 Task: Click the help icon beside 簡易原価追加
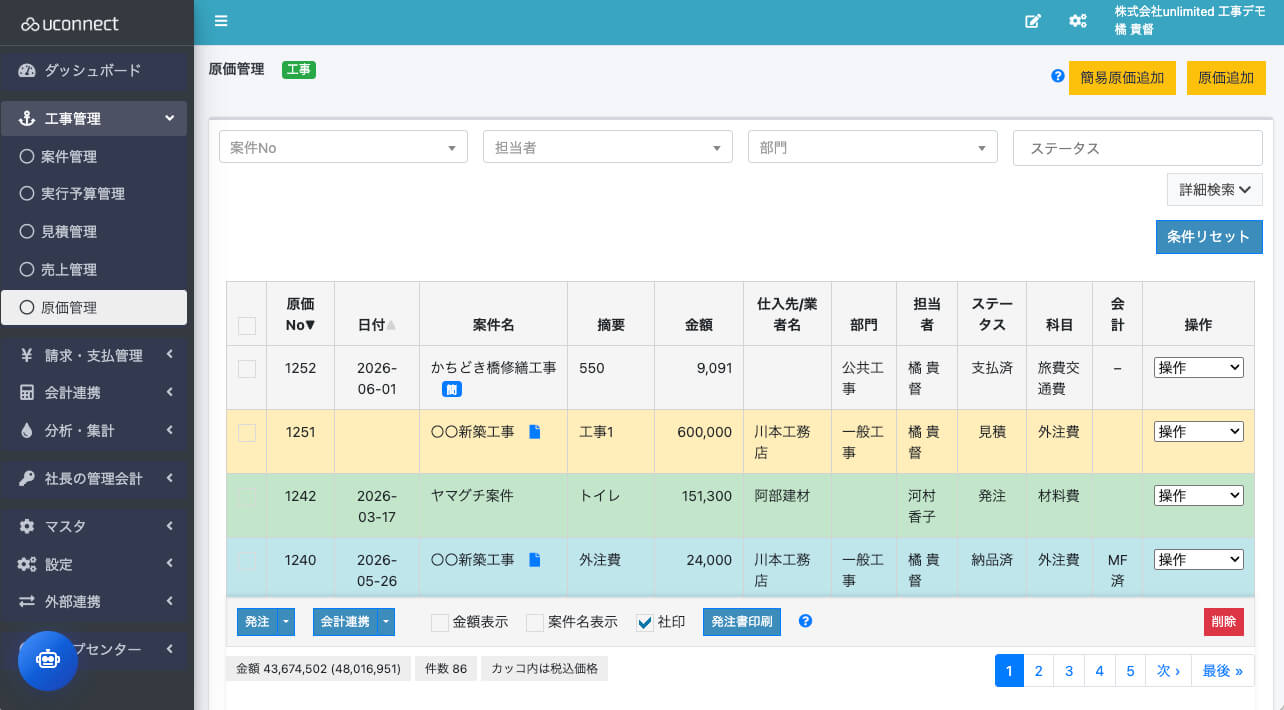coord(1057,76)
